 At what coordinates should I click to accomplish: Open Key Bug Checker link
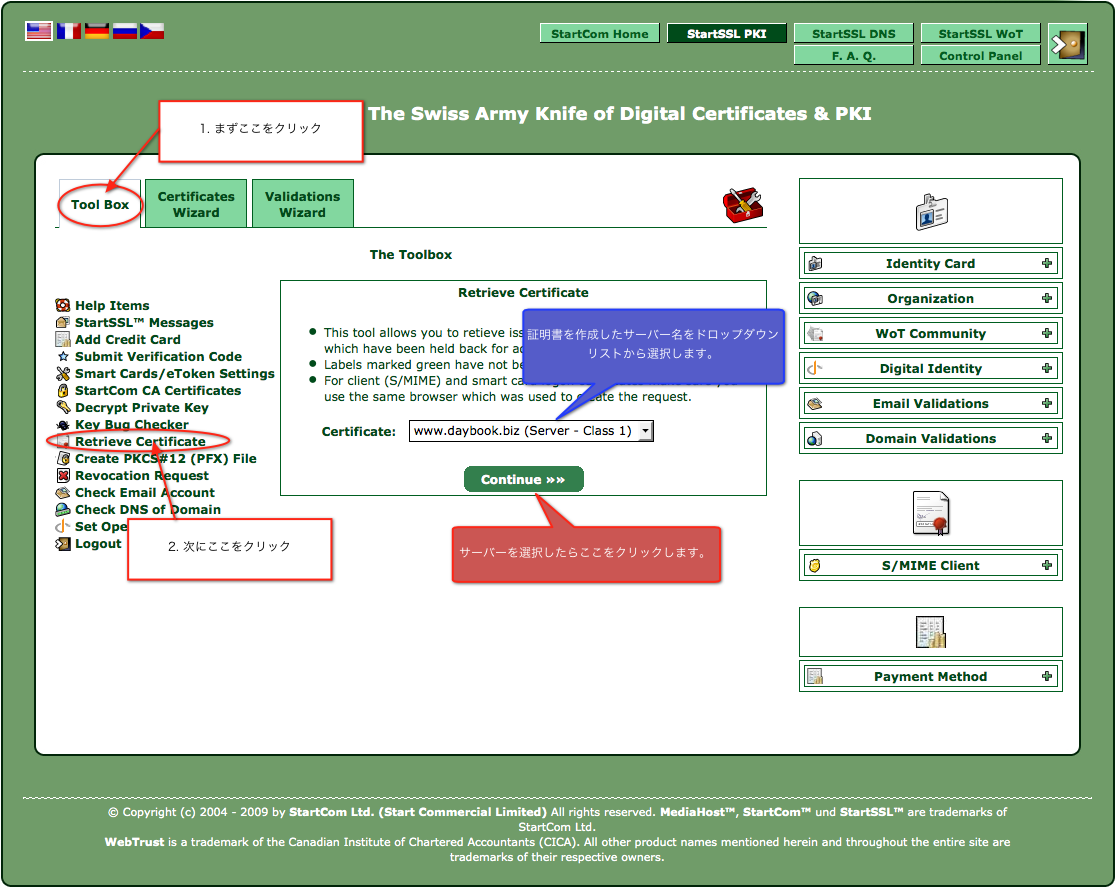(132, 425)
